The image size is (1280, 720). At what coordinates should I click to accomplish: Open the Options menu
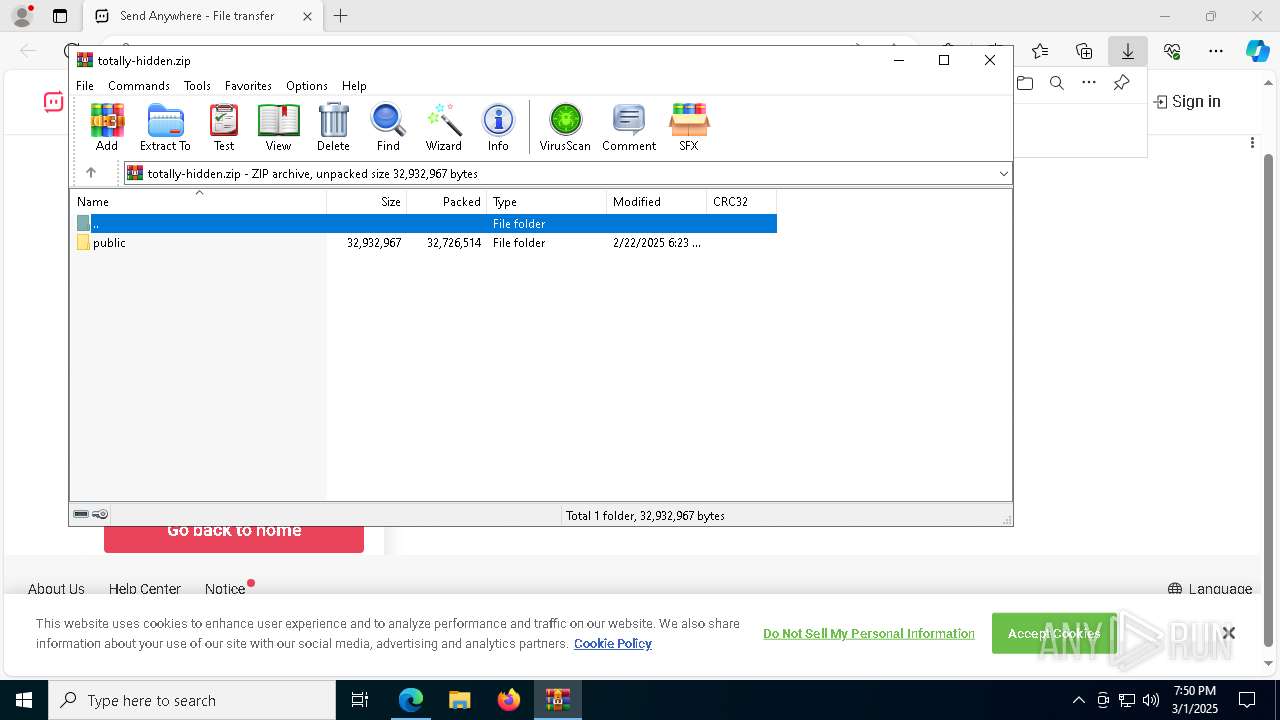pos(307,86)
